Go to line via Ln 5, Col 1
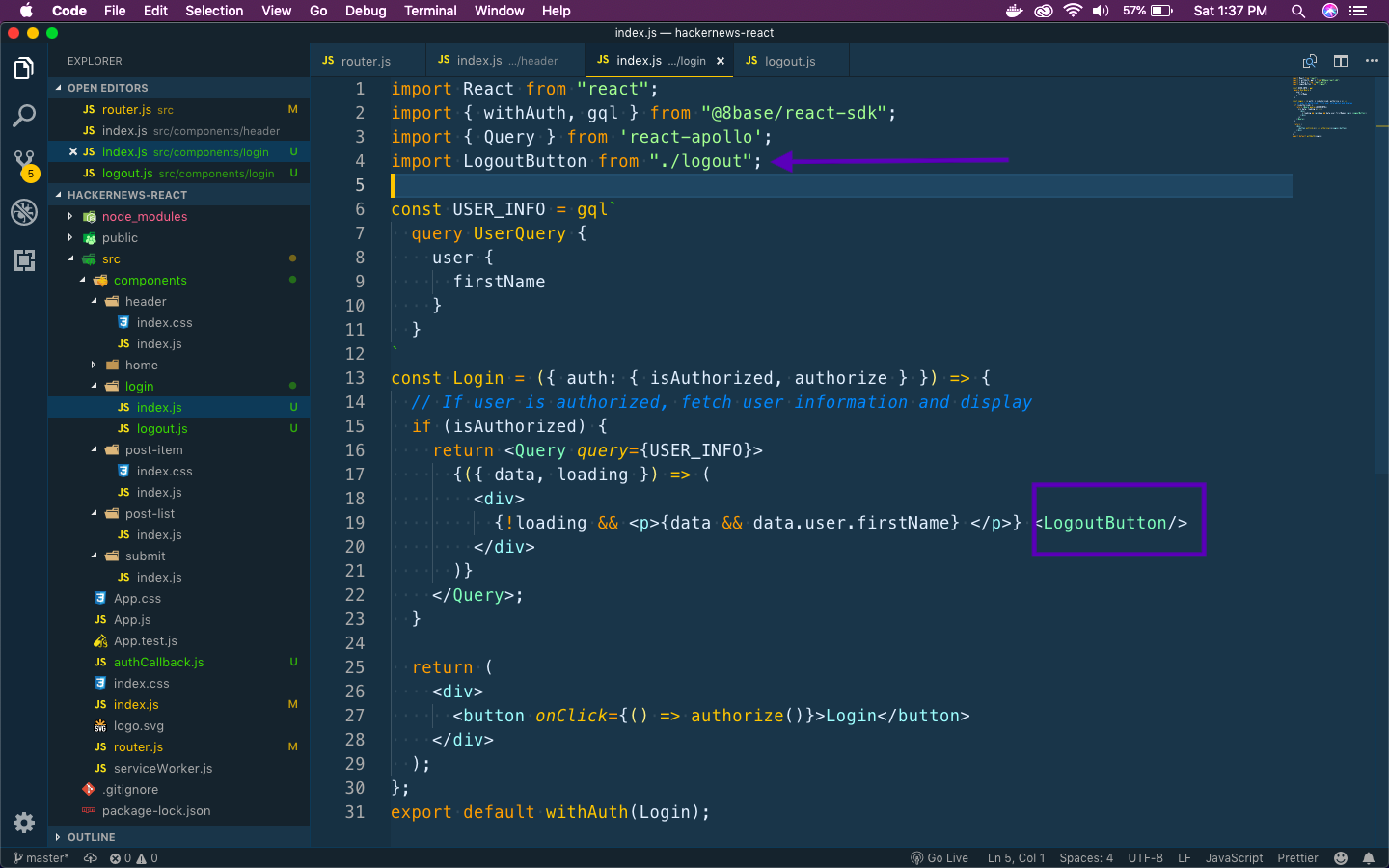 tap(1016, 858)
